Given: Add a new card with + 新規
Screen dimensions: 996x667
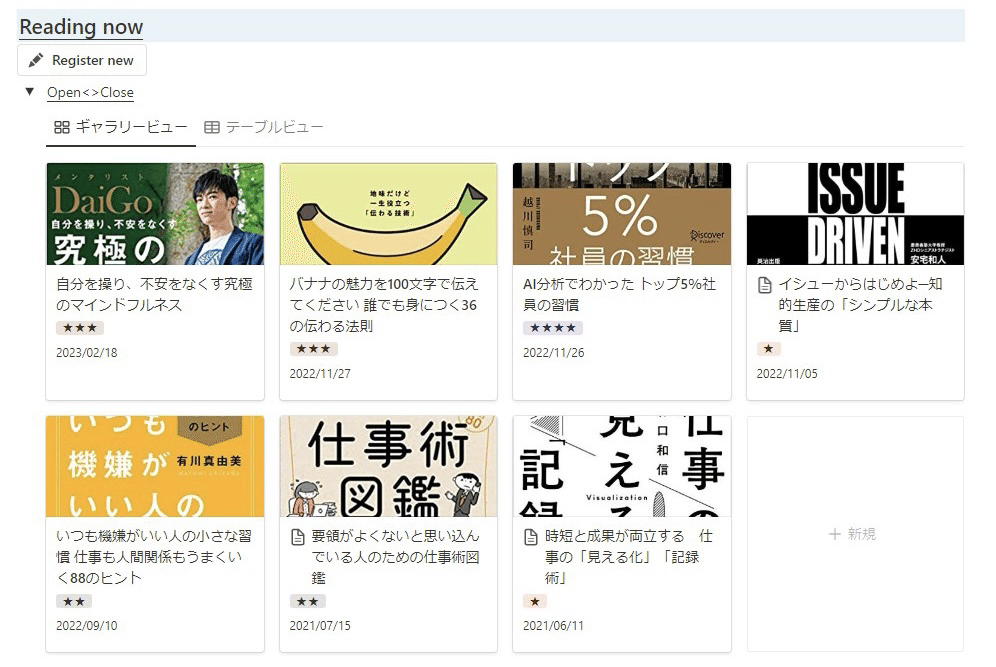Looking at the screenshot, I should tap(855, 534).
